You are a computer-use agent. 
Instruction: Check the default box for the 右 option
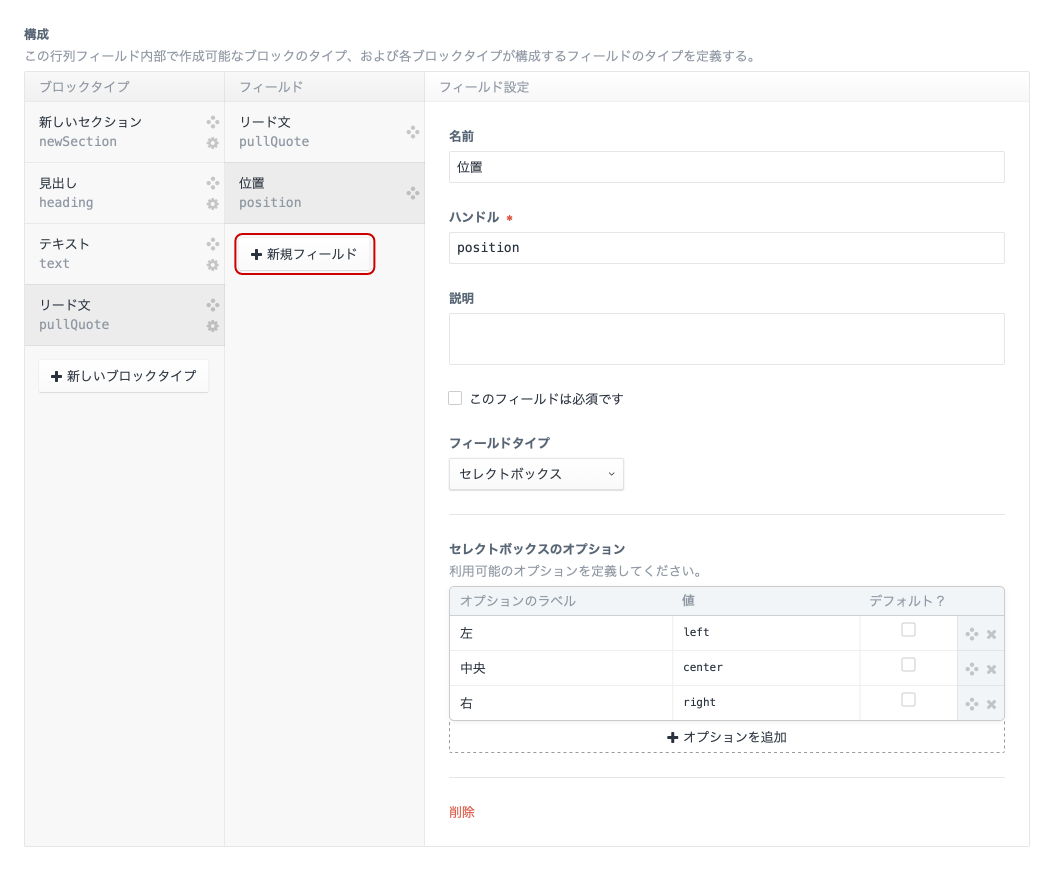(908, 702)
